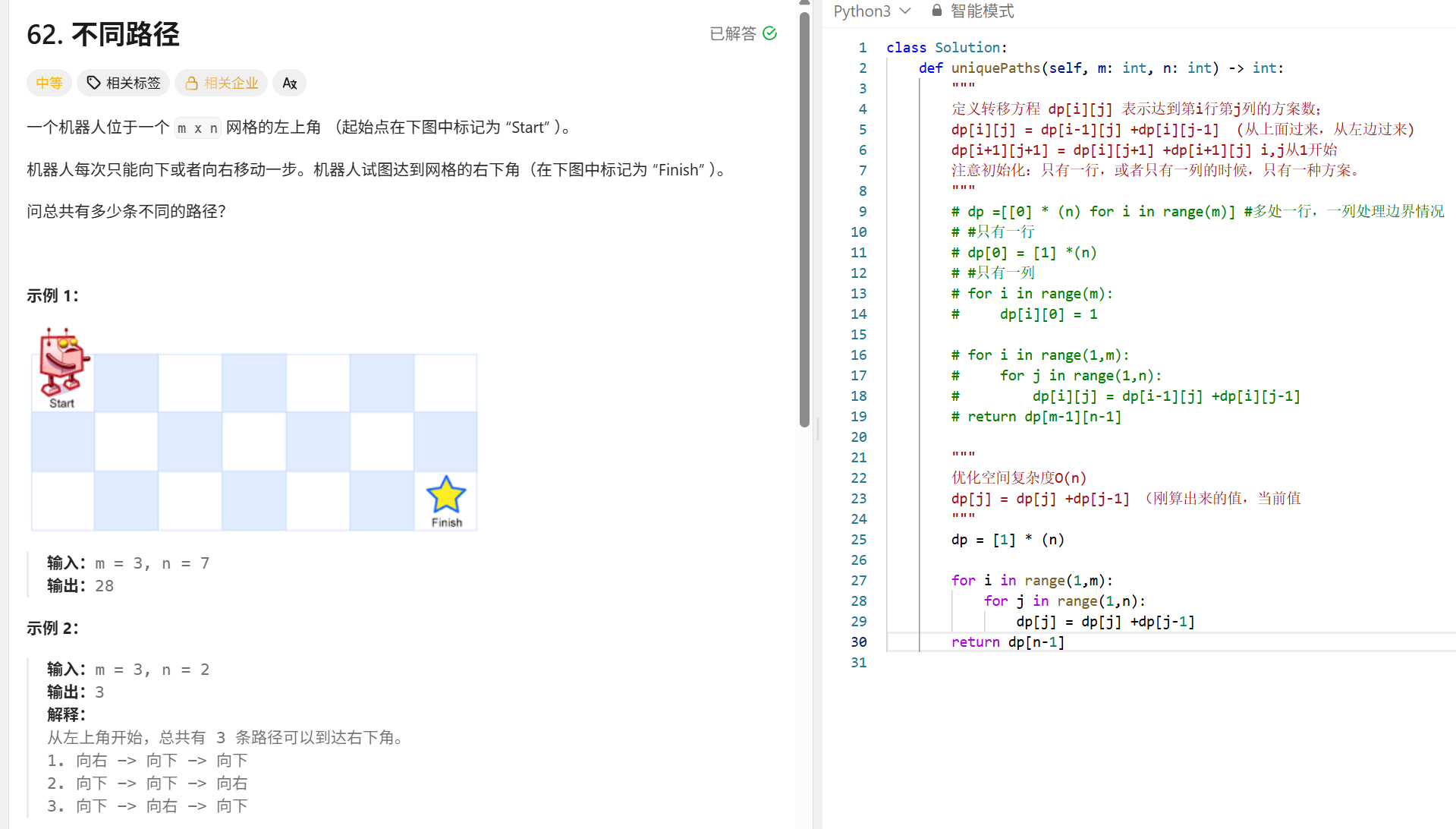Screen dimensions: 1456x829
Task: Click the lock icon beside 智能模式
Action: coord(936,11)
